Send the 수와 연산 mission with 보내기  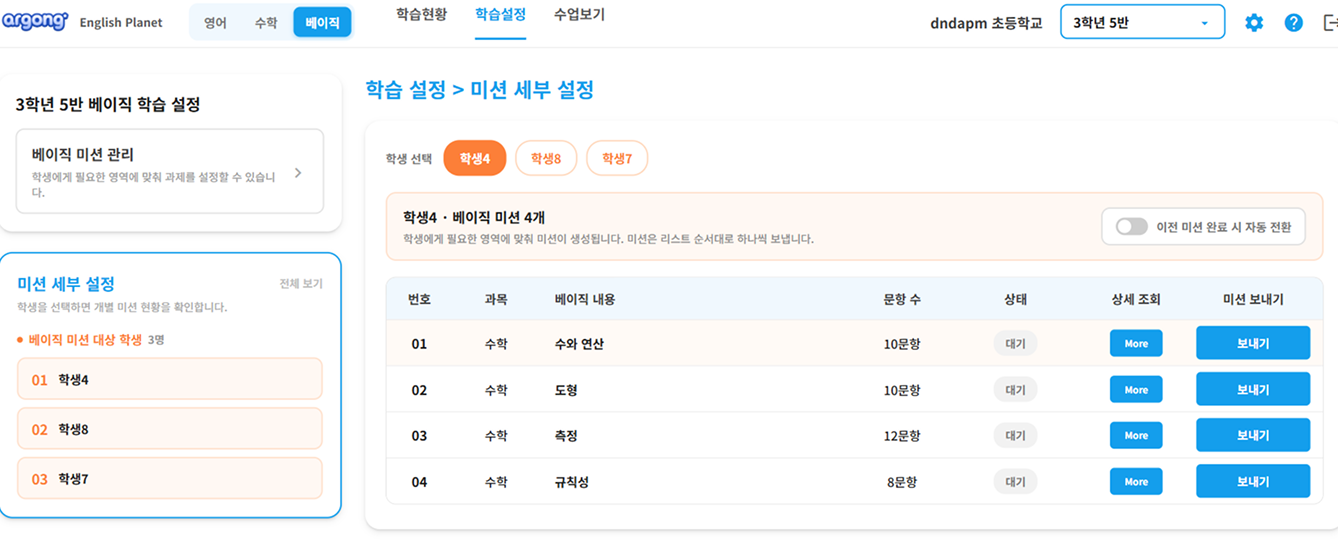coord(1253,343)
